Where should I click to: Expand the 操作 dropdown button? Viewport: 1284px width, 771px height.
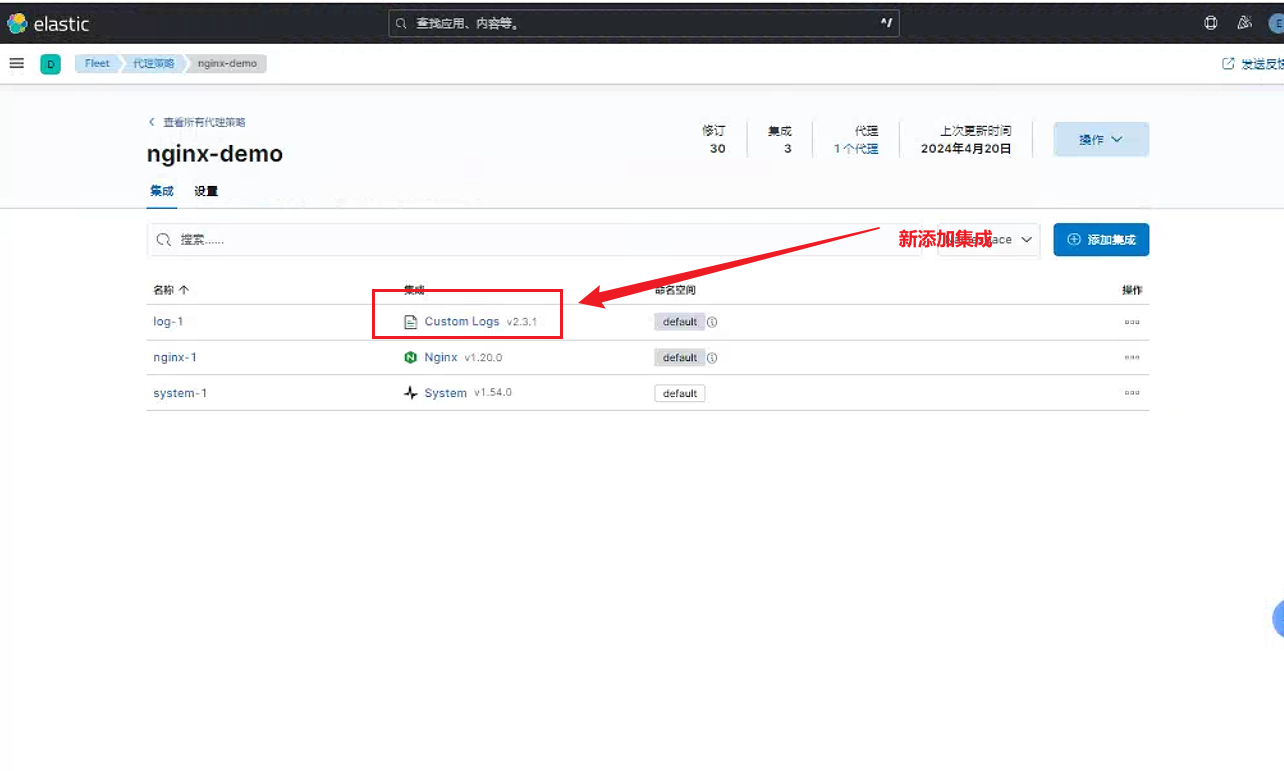pyautogui.click(x=1101, y=140)
